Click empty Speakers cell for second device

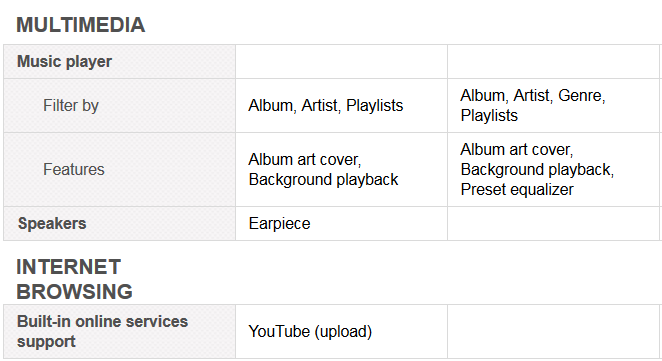(x=553, y=224)
